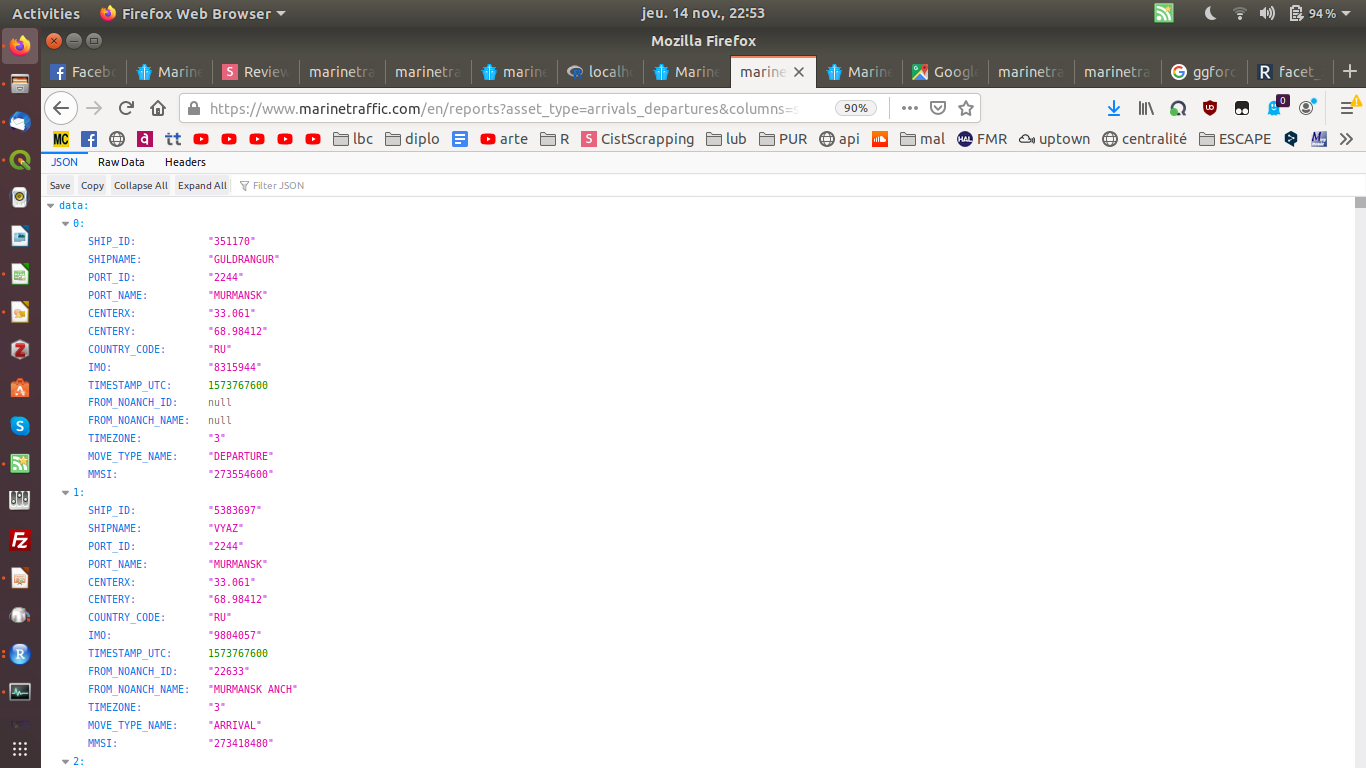Launch FileZilla from the dock
Screen dimensions: 1366x768
click(x=20, y=540)
